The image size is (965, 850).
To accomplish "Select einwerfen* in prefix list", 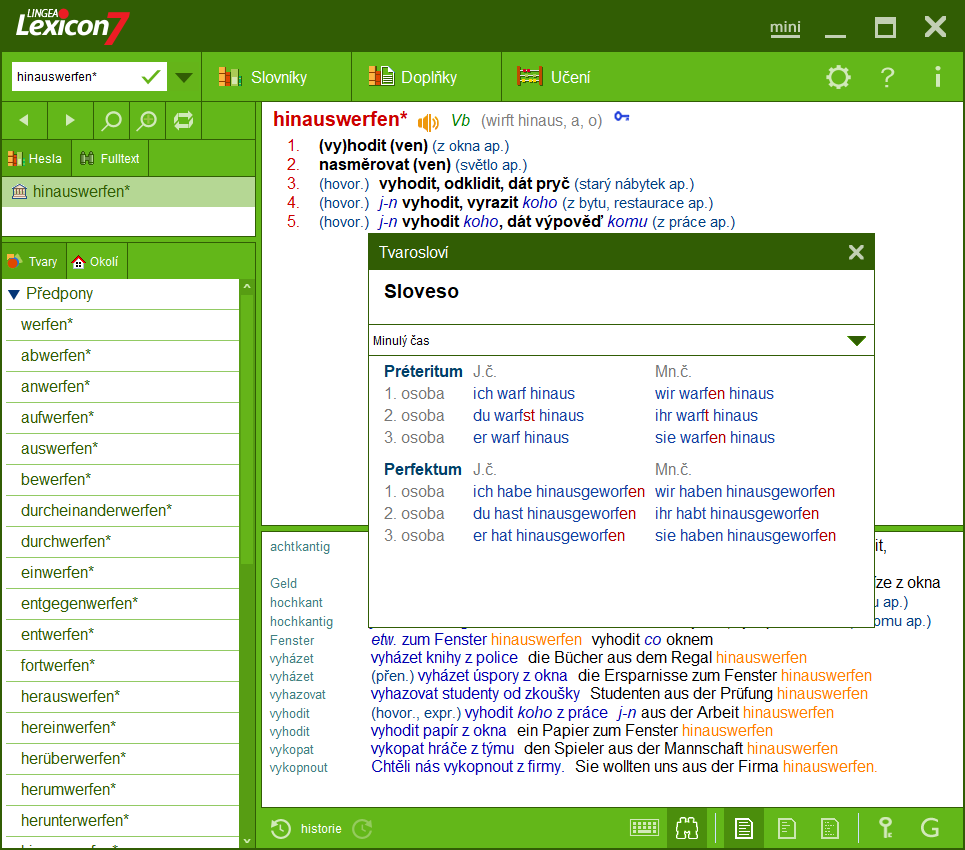I will pos(122,572).
